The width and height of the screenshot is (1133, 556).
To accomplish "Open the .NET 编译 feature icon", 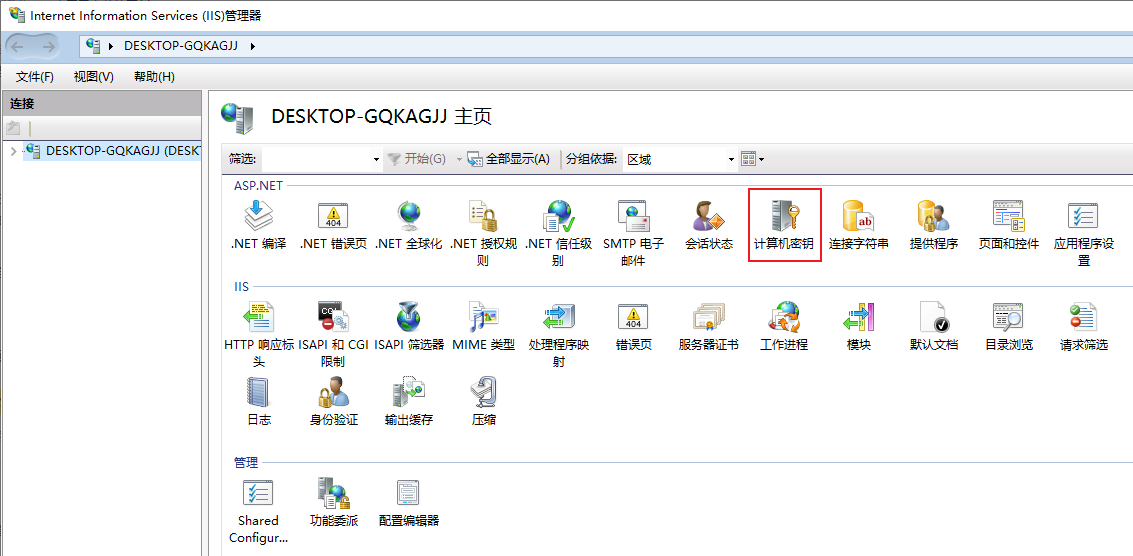I will [x=259, y=215].
